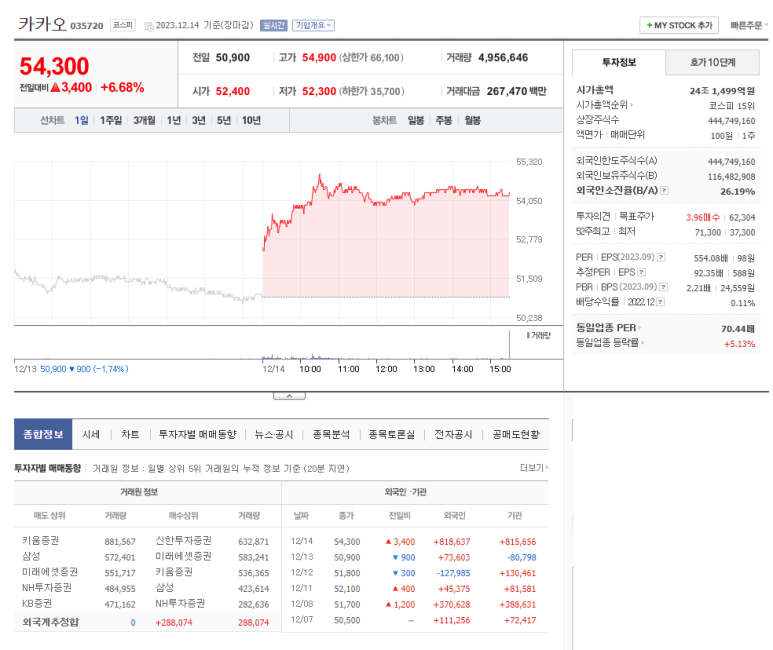
Task: Click the 거래원 정보 table header
Action: [139, 492]
